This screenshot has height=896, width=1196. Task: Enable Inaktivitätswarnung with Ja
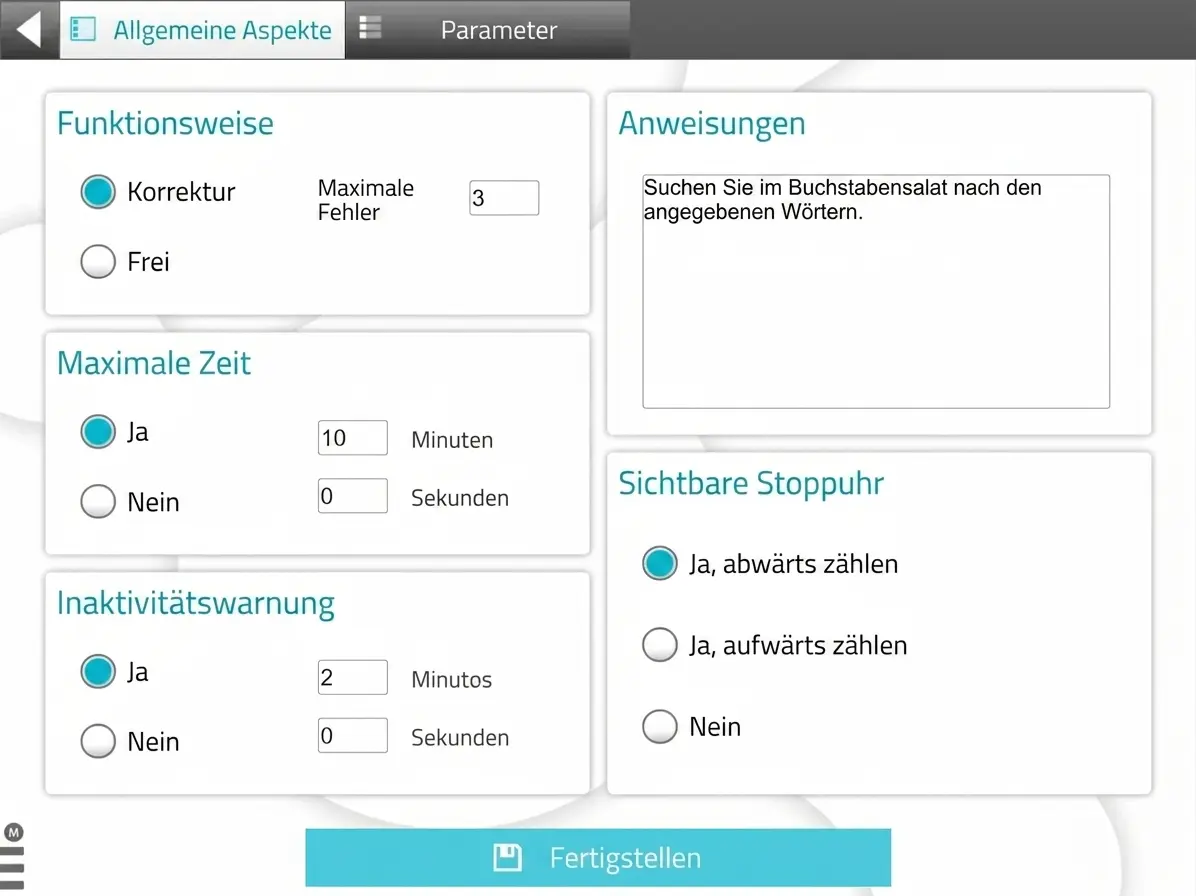(98, 672)
